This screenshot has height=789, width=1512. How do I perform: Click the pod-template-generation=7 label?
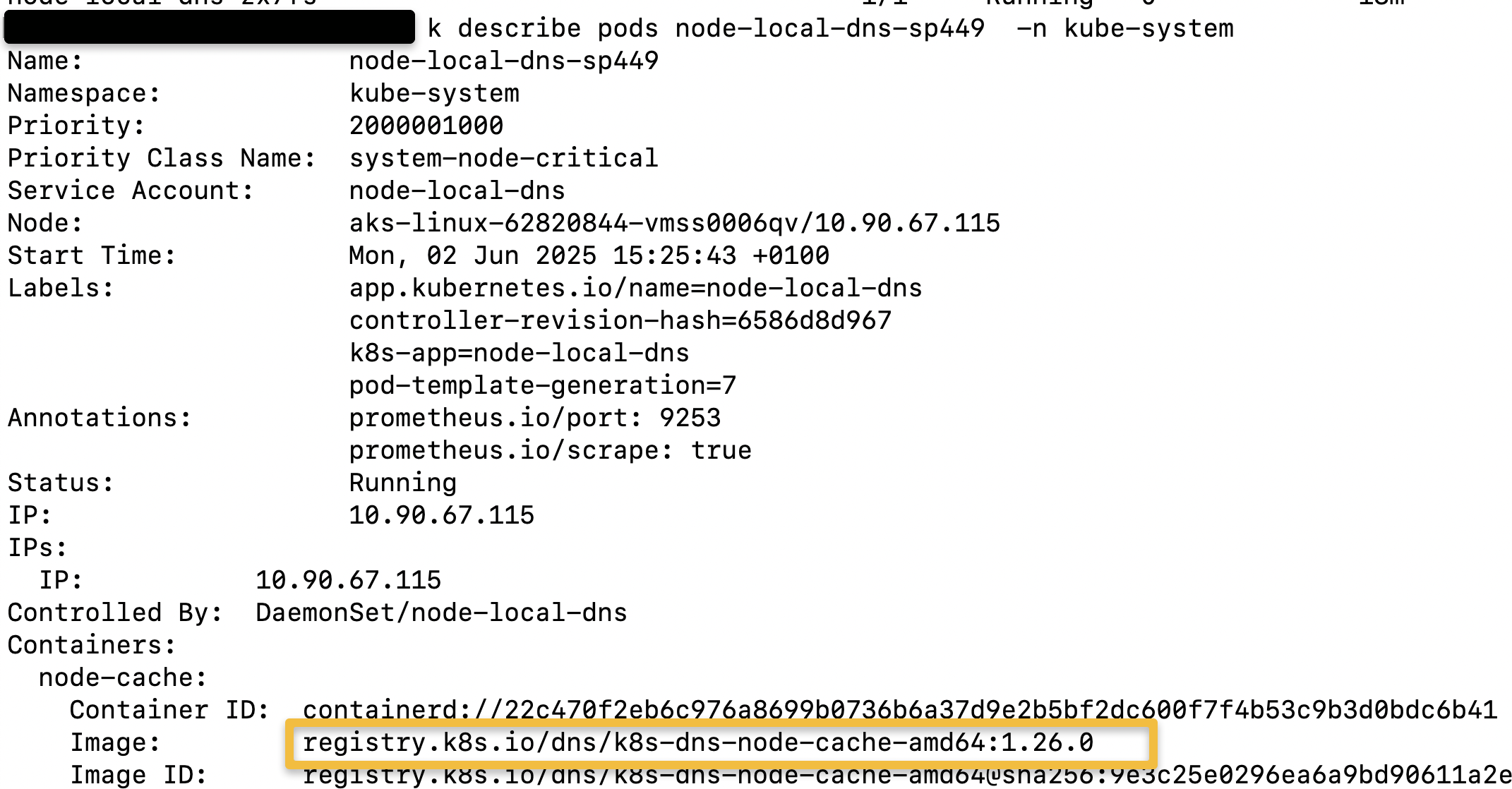pos(543,385)
